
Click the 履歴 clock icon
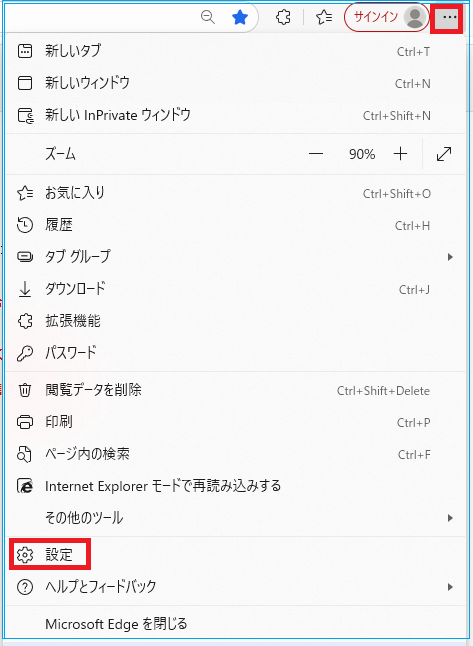tap(25, 225)
